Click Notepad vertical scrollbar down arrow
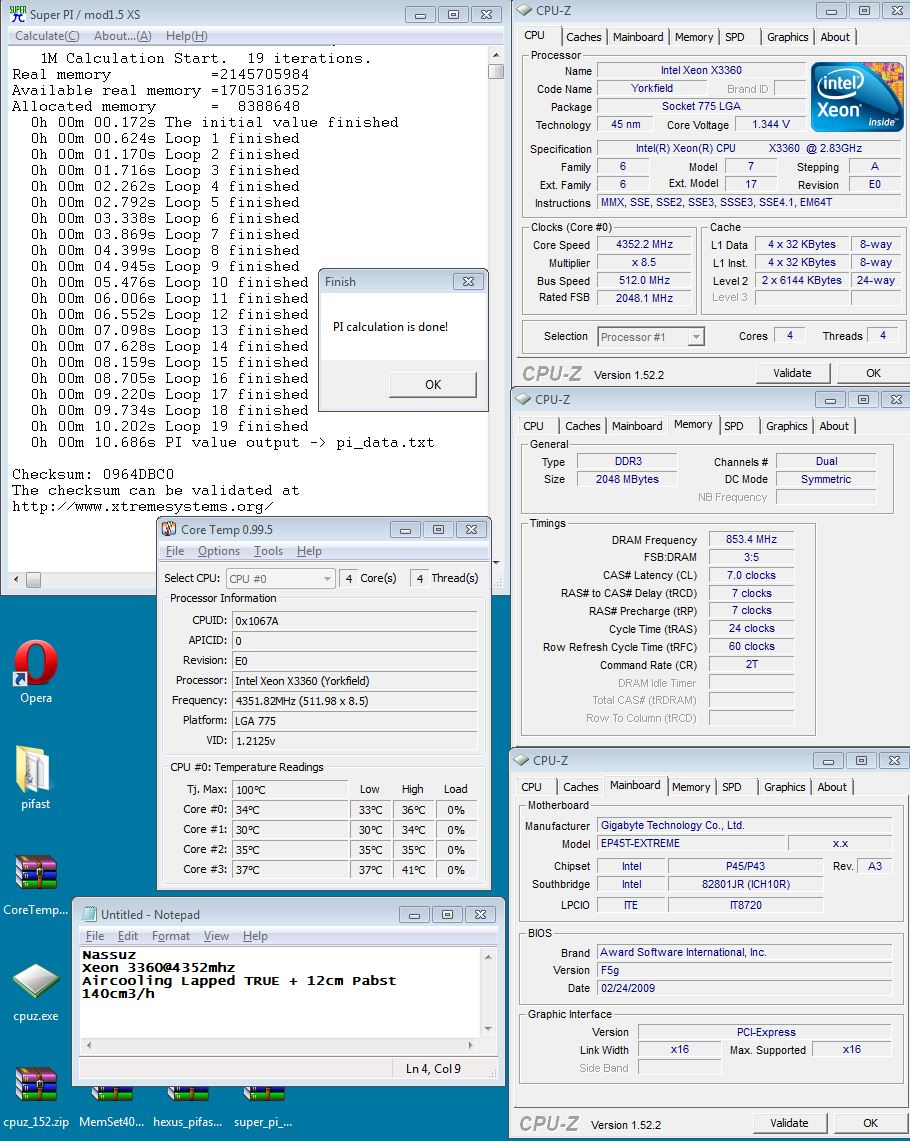This screenshot has height=1141, width=910. click(488, 1029)
